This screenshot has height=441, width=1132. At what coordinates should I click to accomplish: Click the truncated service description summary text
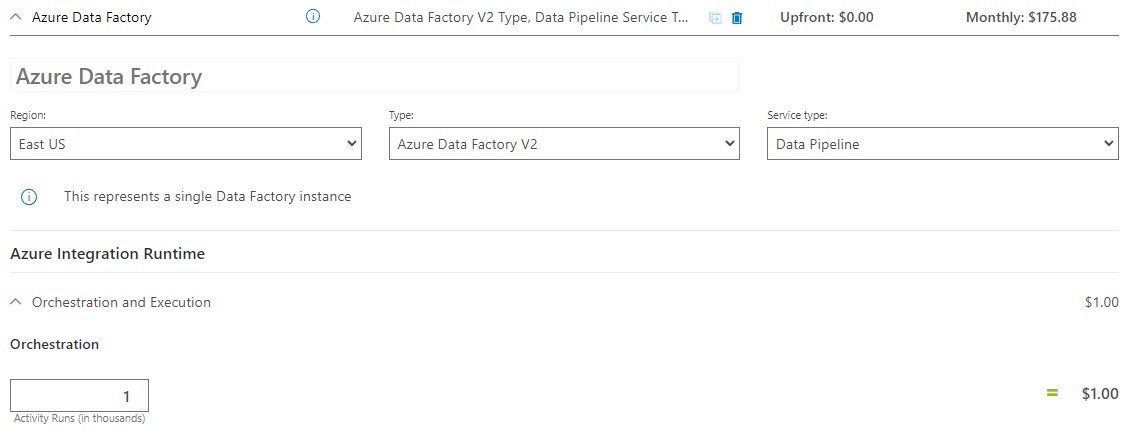coord(521,17)
